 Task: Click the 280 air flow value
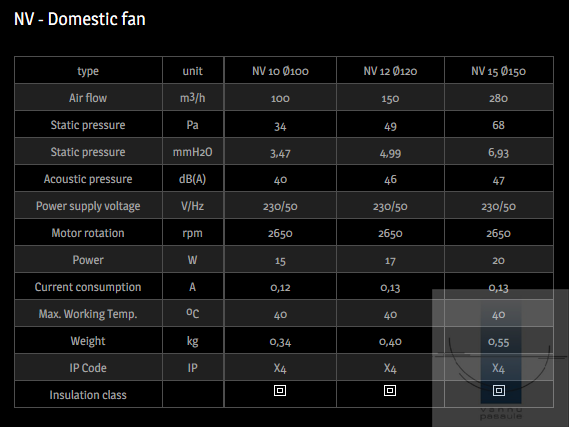coord(498,98)
